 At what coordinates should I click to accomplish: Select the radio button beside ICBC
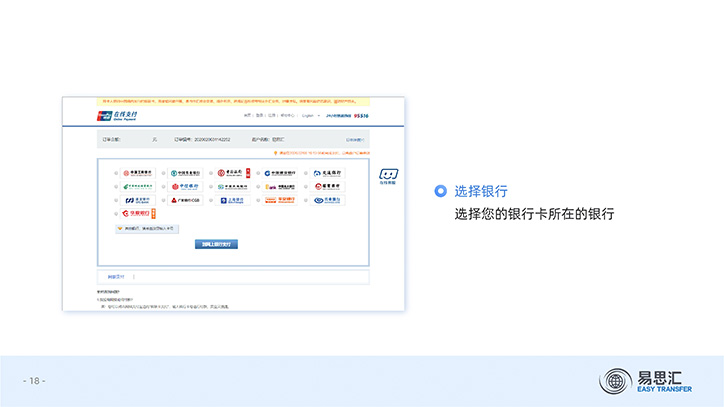(x=117, y=172)
